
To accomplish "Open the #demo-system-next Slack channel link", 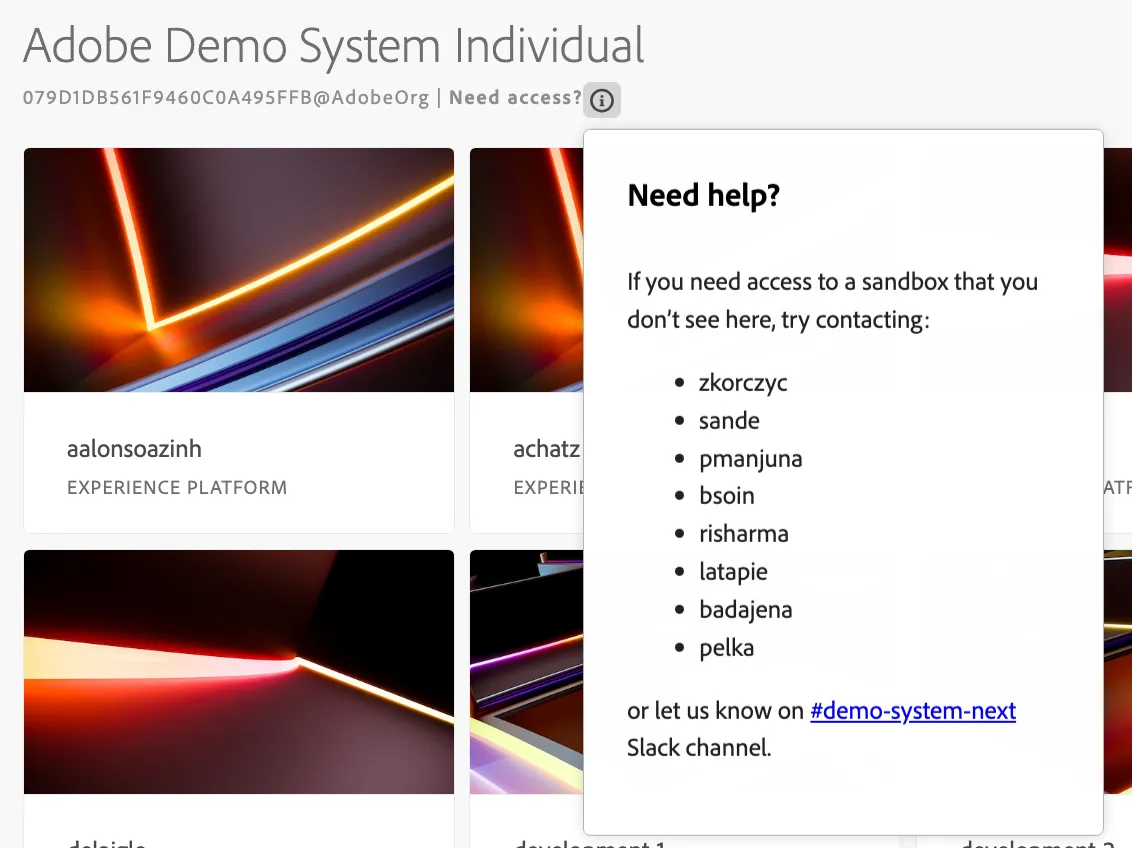I will pyautogui.click(x=913, y=711).
